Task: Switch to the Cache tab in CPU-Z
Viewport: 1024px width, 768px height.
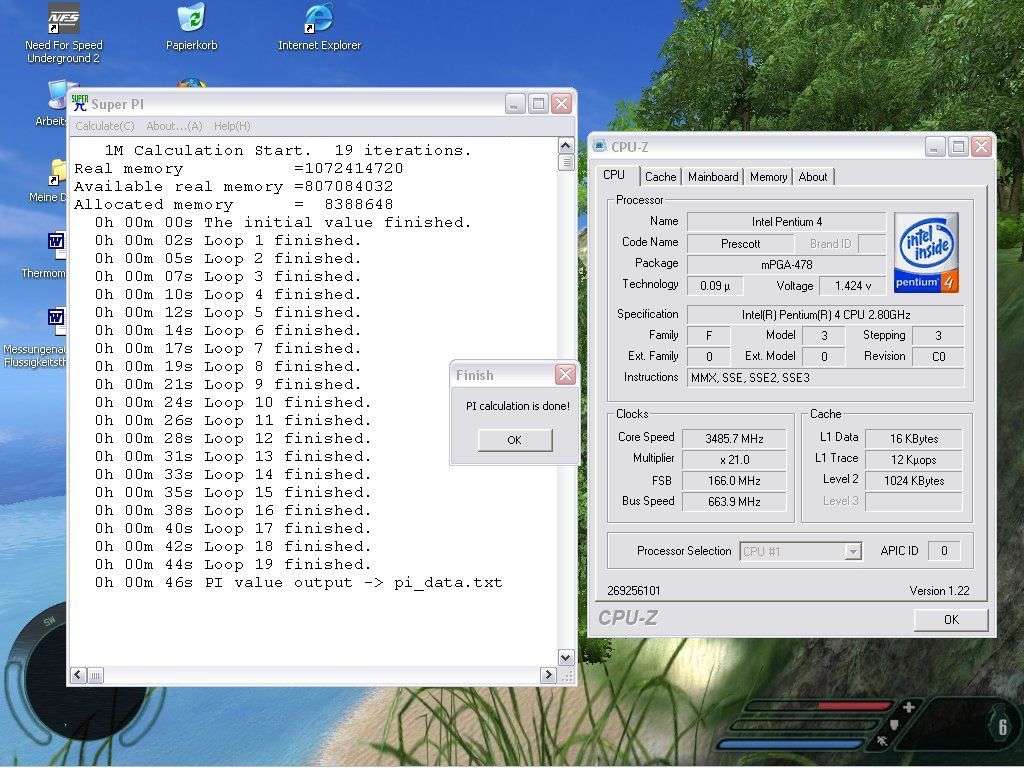Action: point(660,177)
